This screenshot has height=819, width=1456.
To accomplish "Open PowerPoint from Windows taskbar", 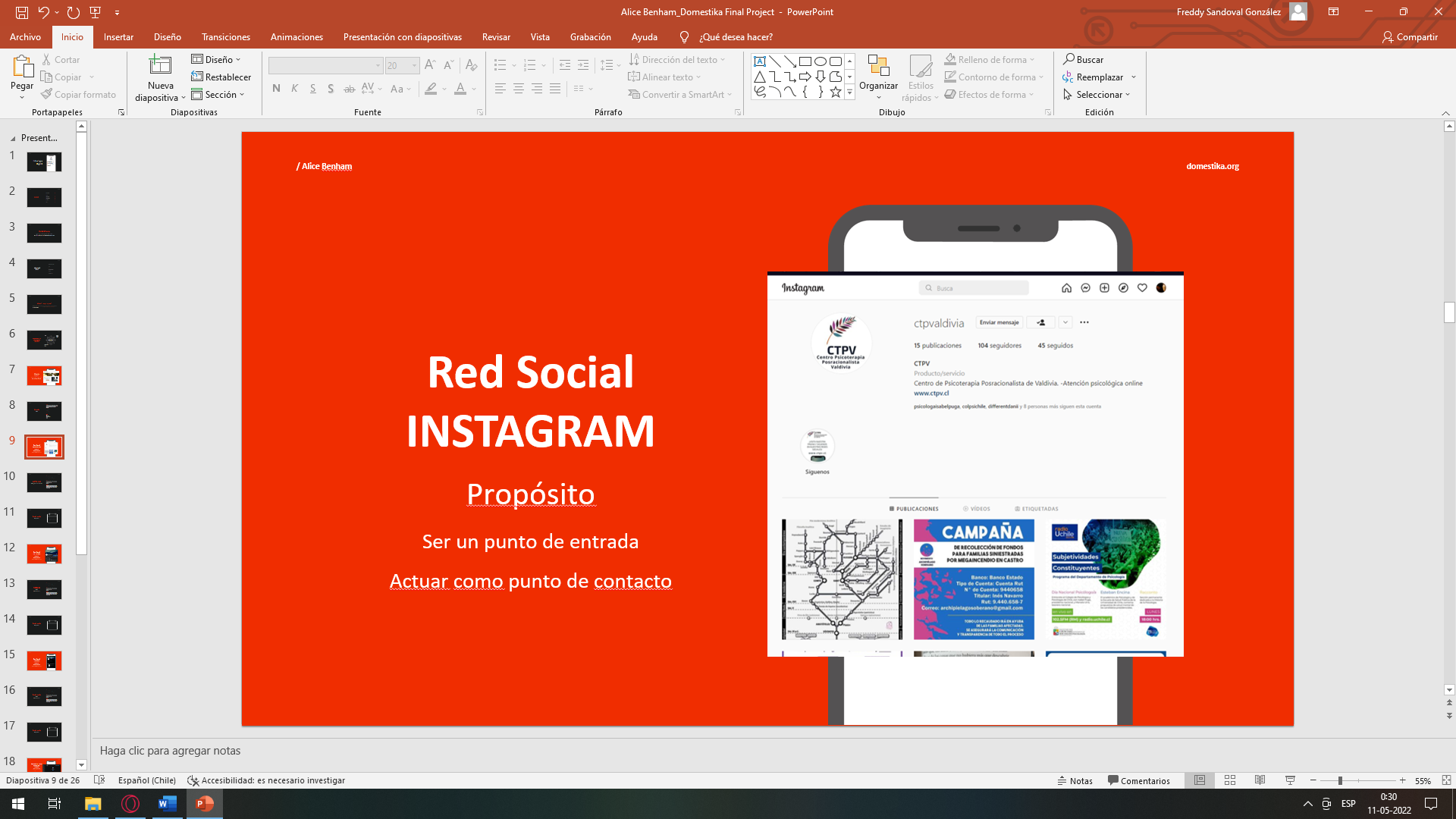I will pyautogui.click(x=205, y=804).
